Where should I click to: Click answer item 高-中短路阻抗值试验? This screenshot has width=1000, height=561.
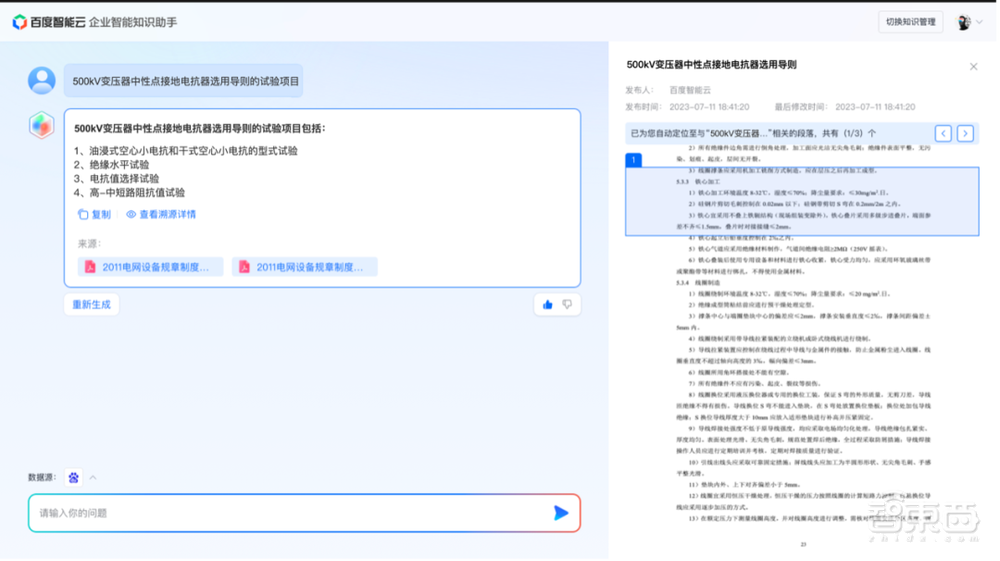point(129,193)
